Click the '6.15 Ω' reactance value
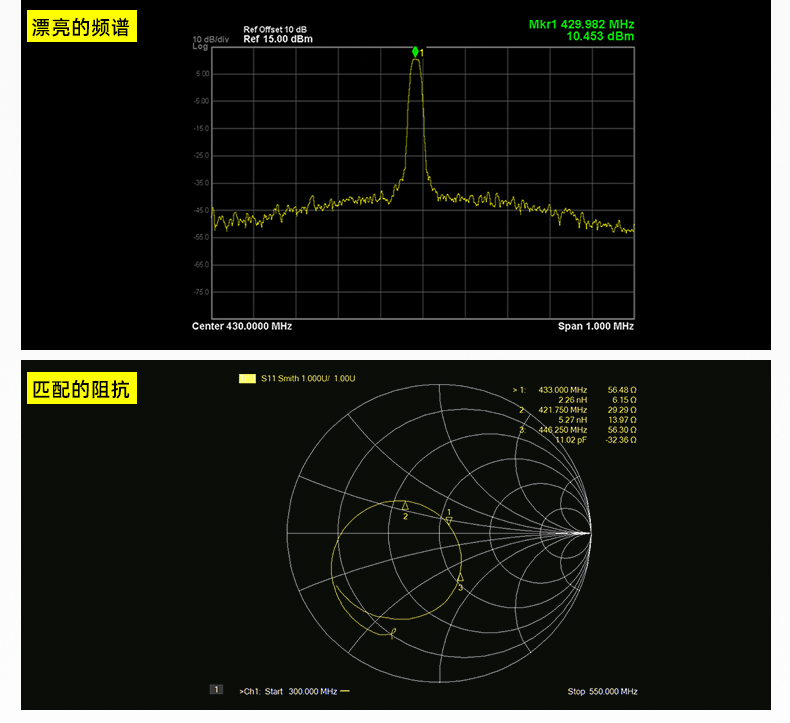 point(624,400)
